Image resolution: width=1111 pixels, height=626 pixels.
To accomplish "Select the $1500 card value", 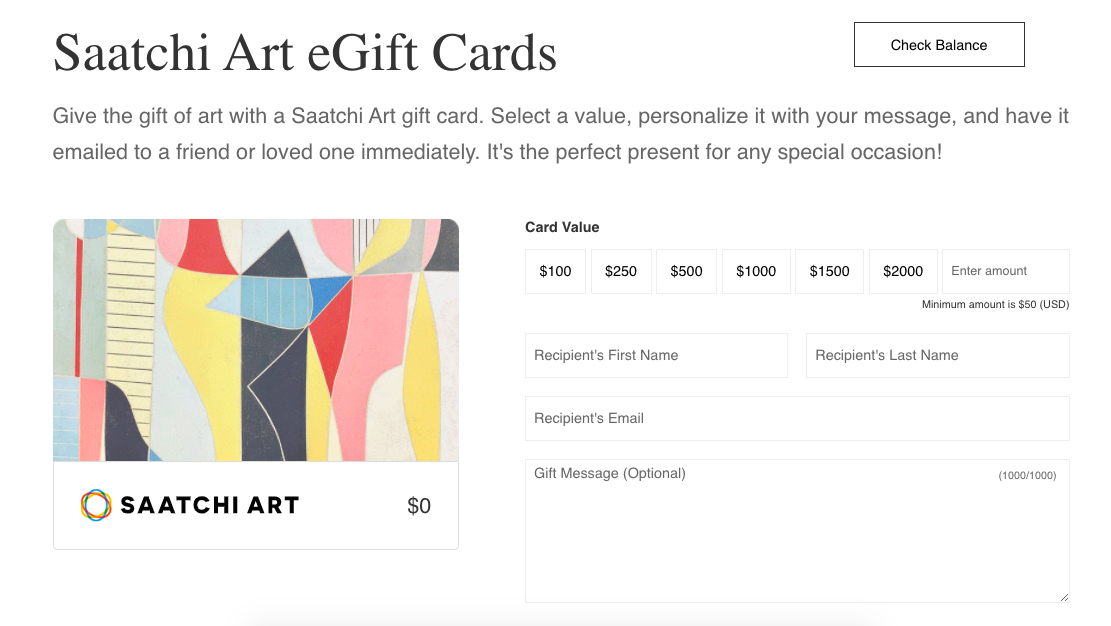I will click(x=829, y=271).
